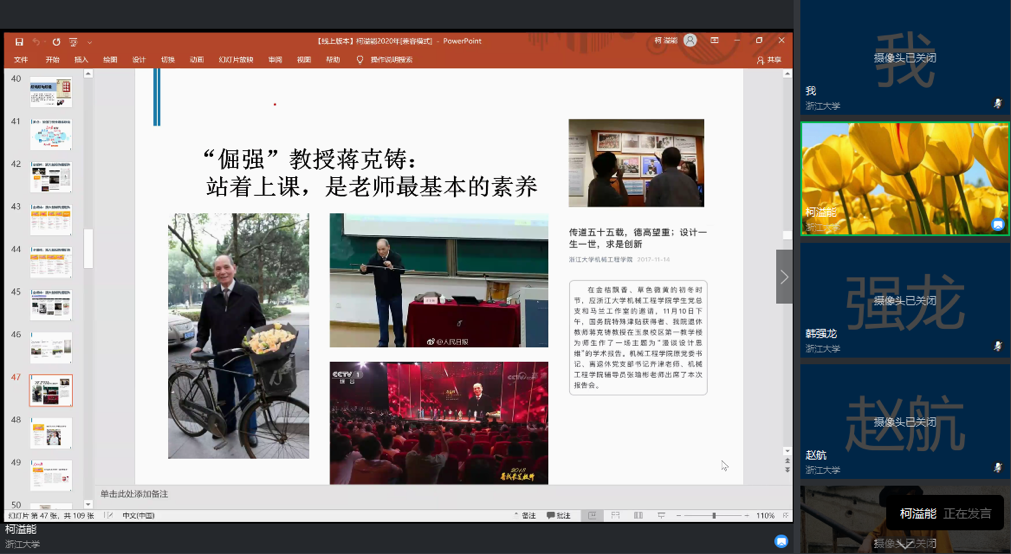Toggle normal view button in status bar
Image resolution: width=1011 pixels, height=554 pixels.
(592, 515)
